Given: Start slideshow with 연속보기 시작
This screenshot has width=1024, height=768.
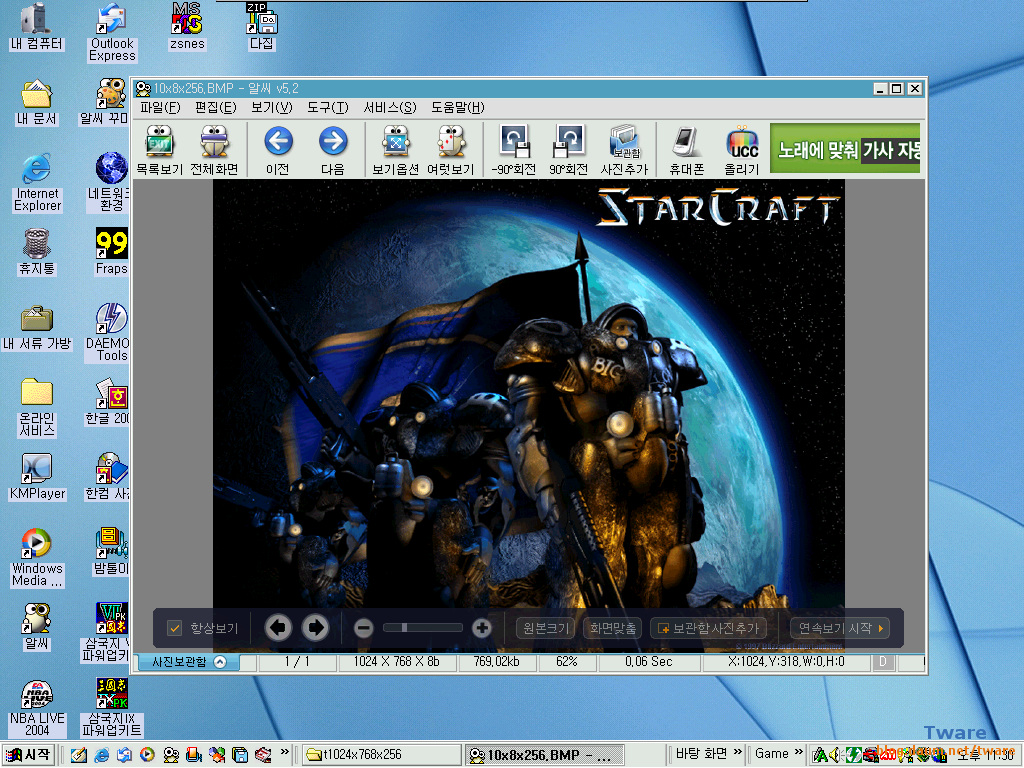Looking at the screenshot, I should pyautogui.click(x=840, y=628).
